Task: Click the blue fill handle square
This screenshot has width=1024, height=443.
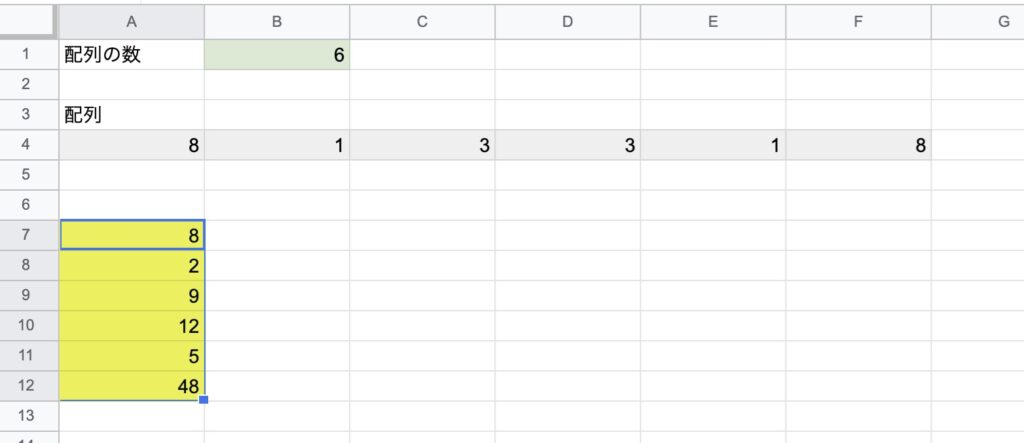Action: [x=204, y=400]
